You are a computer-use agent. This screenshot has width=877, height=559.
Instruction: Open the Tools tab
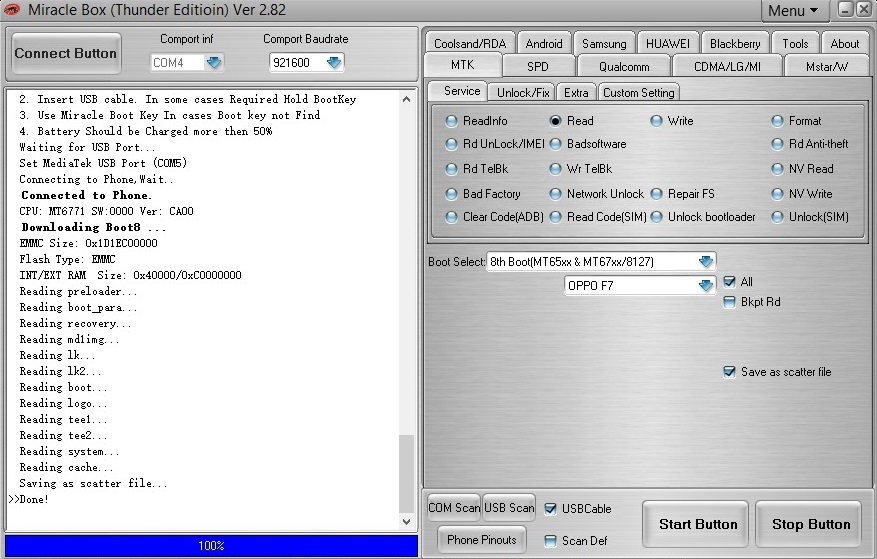795,43
